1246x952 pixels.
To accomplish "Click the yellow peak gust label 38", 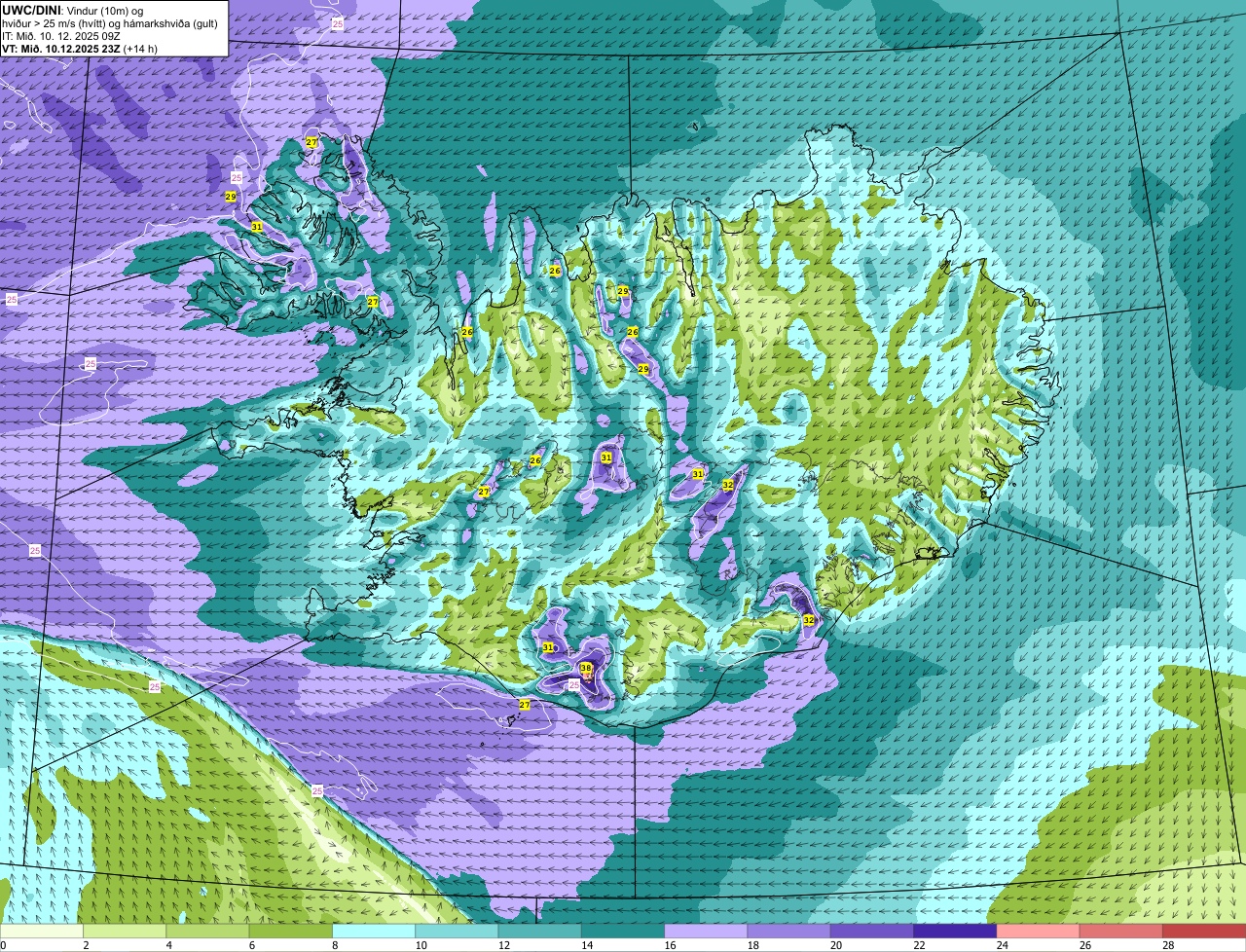I will pyautogui.click(x=586, y=668).
